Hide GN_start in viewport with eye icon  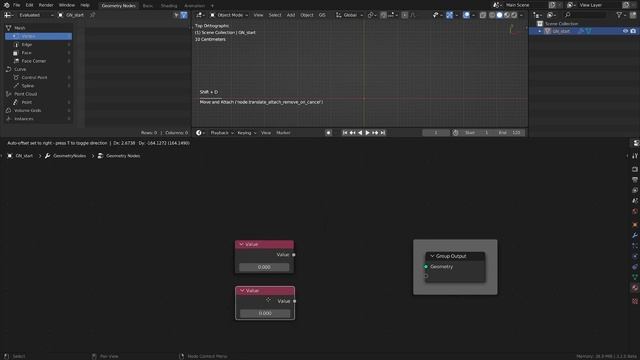[625, 31]
